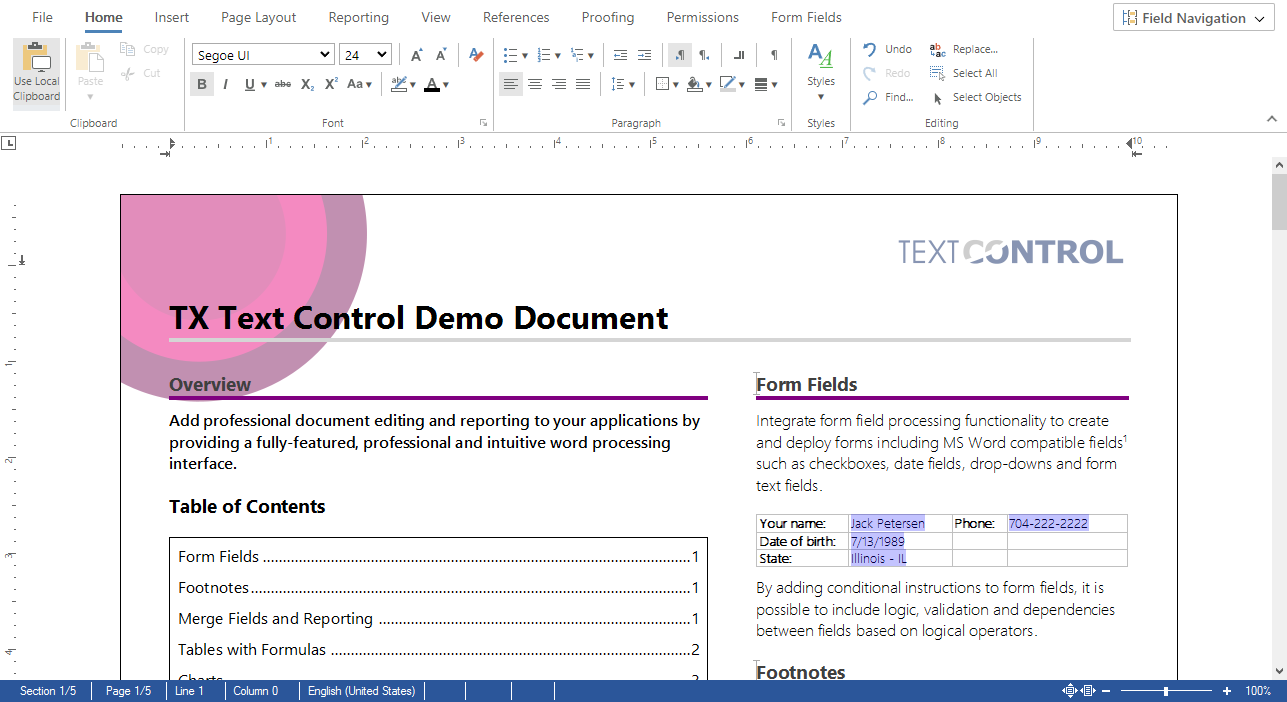Increase paragraph indent

644,55
